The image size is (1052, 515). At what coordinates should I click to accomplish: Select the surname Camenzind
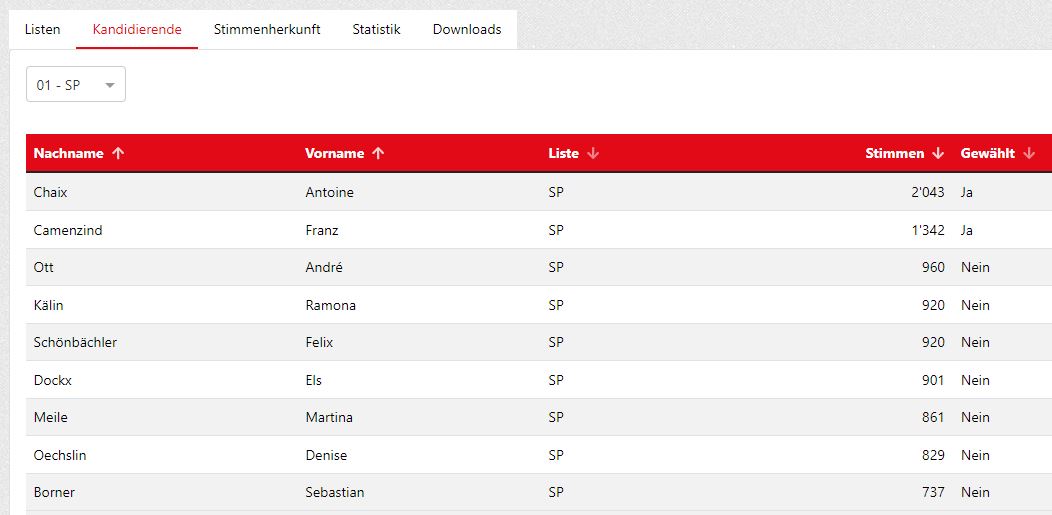(68, 230)
